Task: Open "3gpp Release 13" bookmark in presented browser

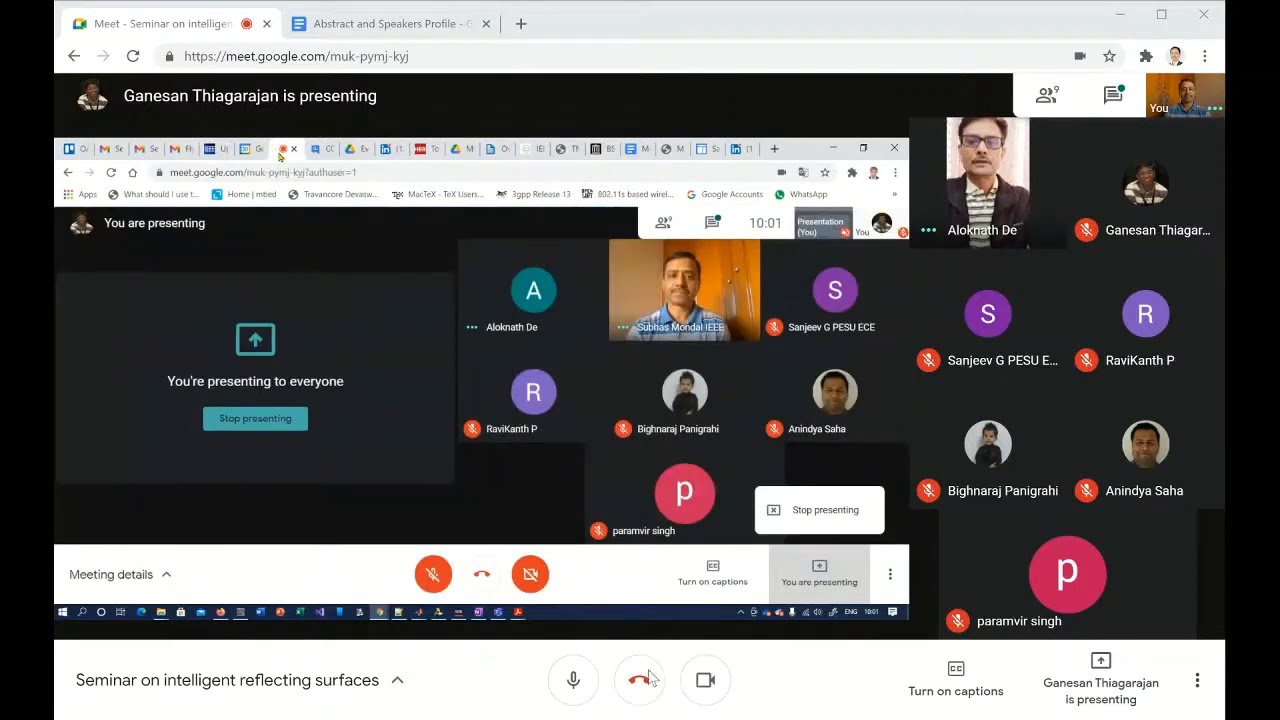Action: 534,194
